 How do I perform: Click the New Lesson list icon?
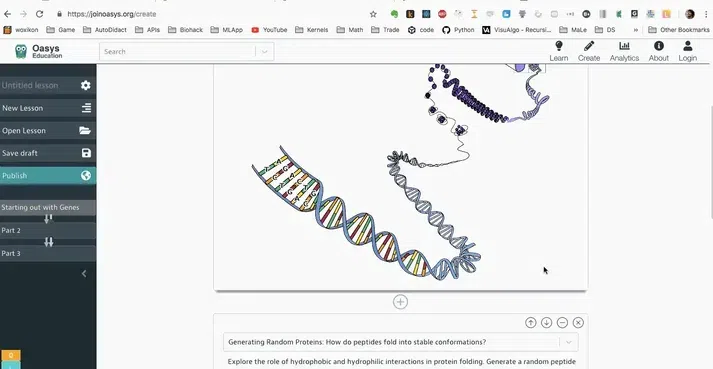coord(86,108)
